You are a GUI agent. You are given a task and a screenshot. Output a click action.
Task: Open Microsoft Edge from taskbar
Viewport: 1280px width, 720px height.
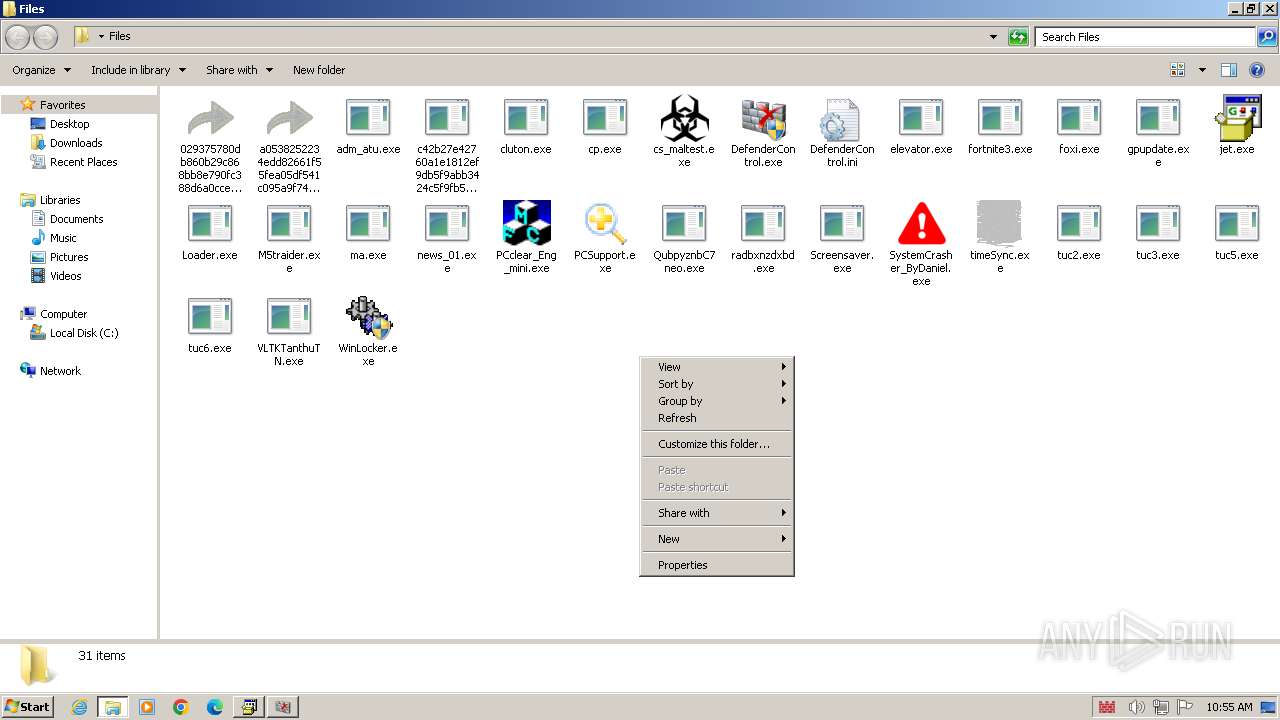coord(215,707)
